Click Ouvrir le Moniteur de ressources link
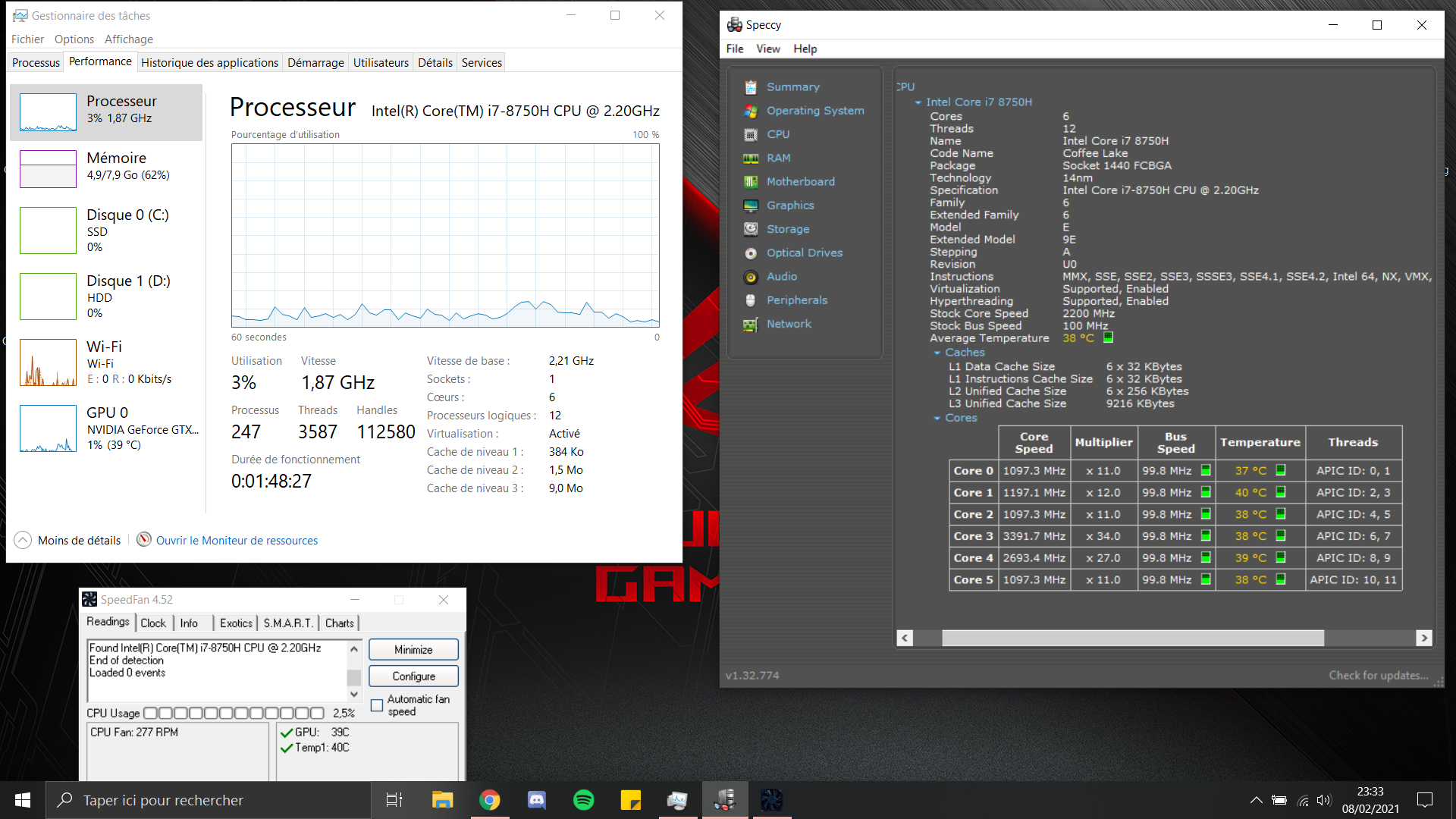 click(x=237, y=541)
